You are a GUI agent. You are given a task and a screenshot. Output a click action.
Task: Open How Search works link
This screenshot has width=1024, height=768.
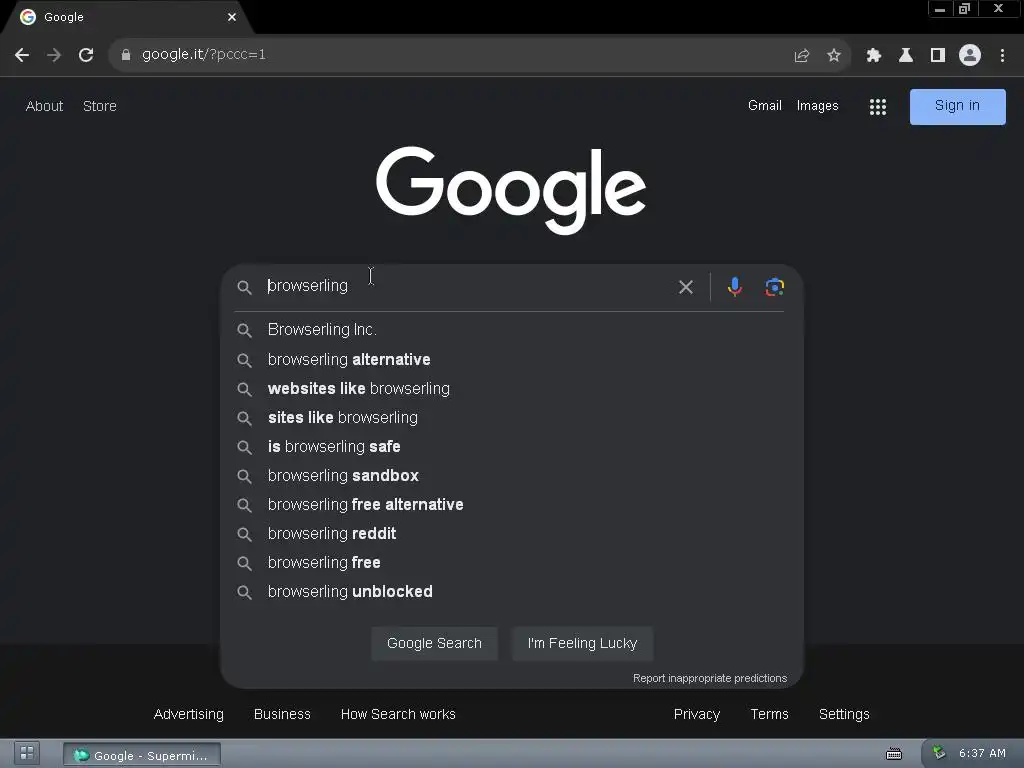(x=398, y=714)
